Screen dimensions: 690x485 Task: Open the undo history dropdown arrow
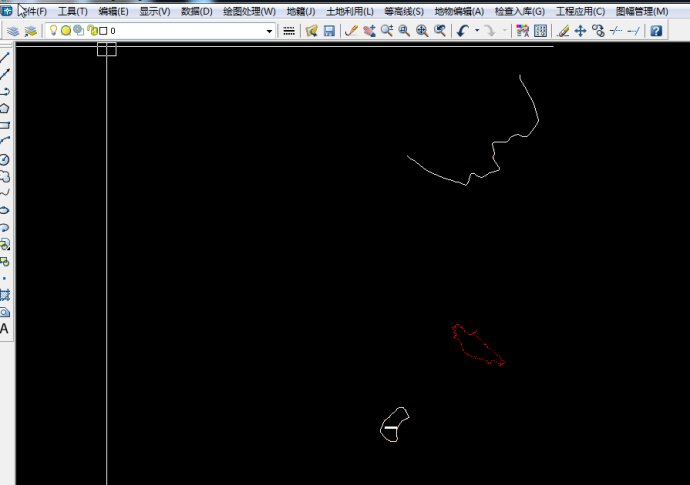click(476, 31)
